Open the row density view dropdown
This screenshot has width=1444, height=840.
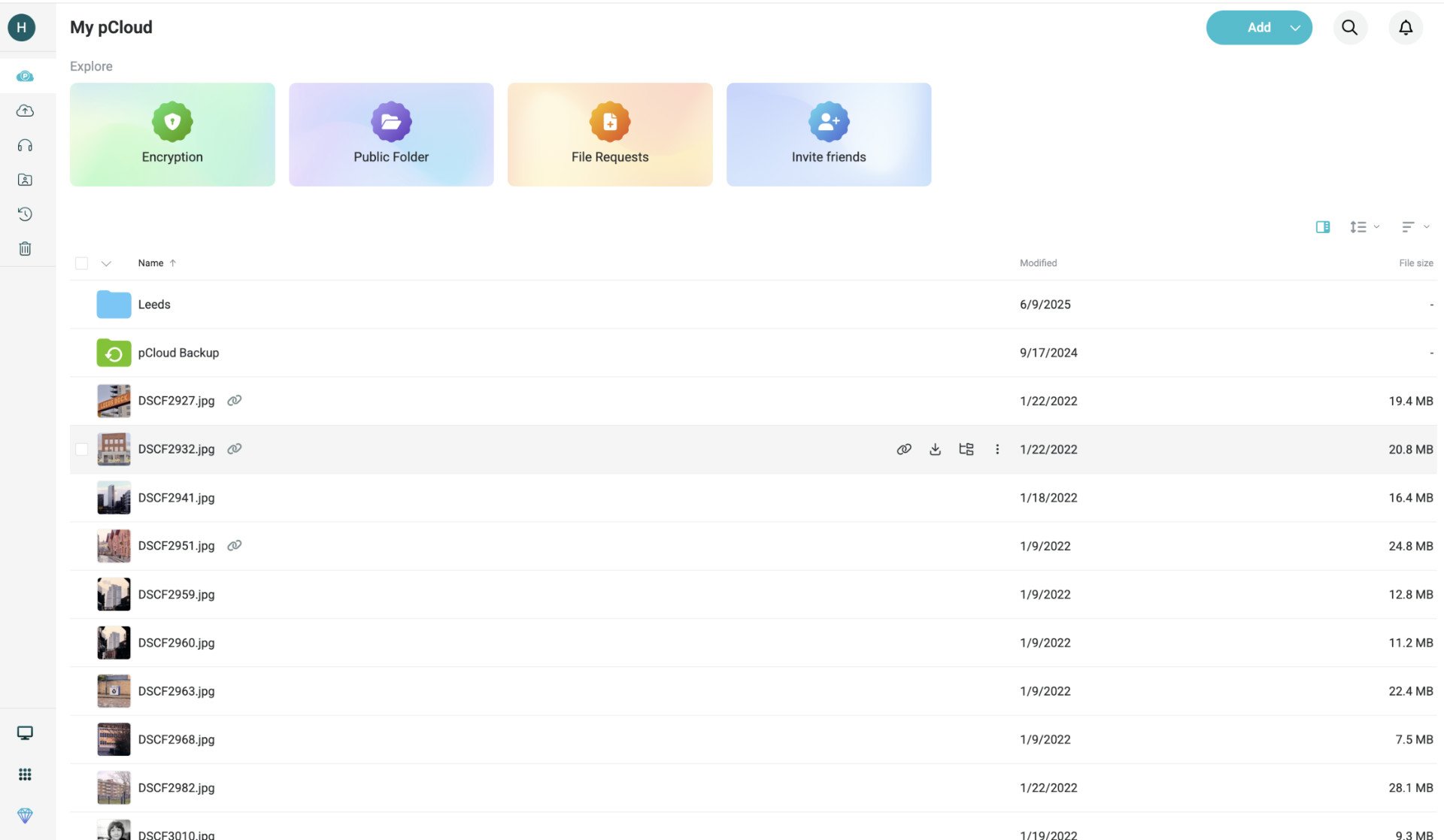[x=1364, y=226]
